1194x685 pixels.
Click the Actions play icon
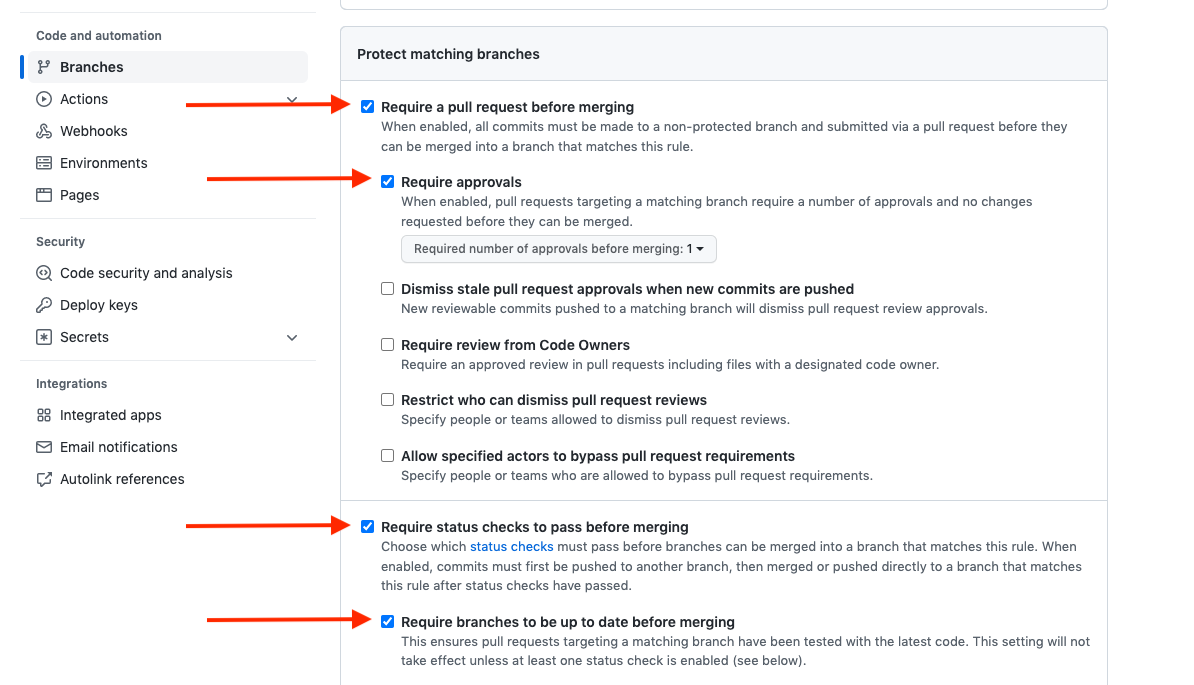coord(44,99)
